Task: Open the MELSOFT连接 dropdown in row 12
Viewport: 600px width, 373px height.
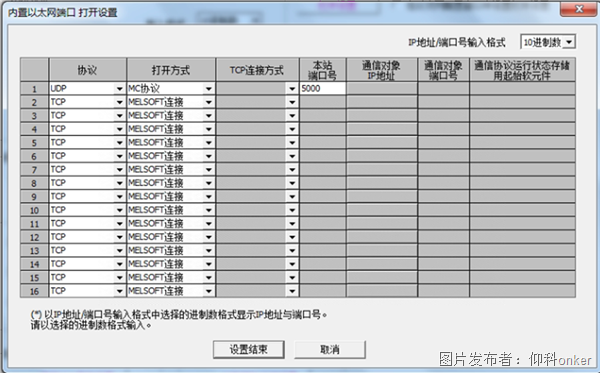Action: (209, 237)
